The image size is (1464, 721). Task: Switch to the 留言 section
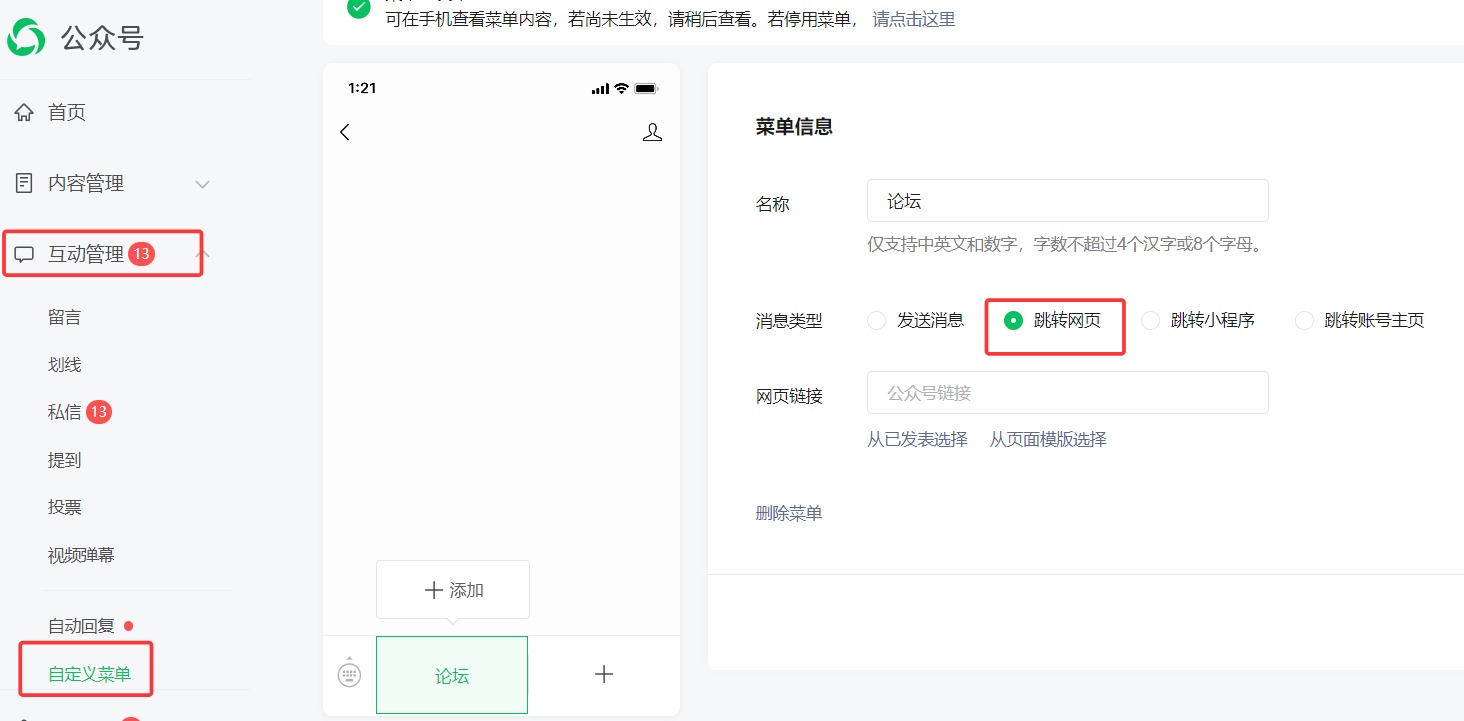[x=65, y=317]
